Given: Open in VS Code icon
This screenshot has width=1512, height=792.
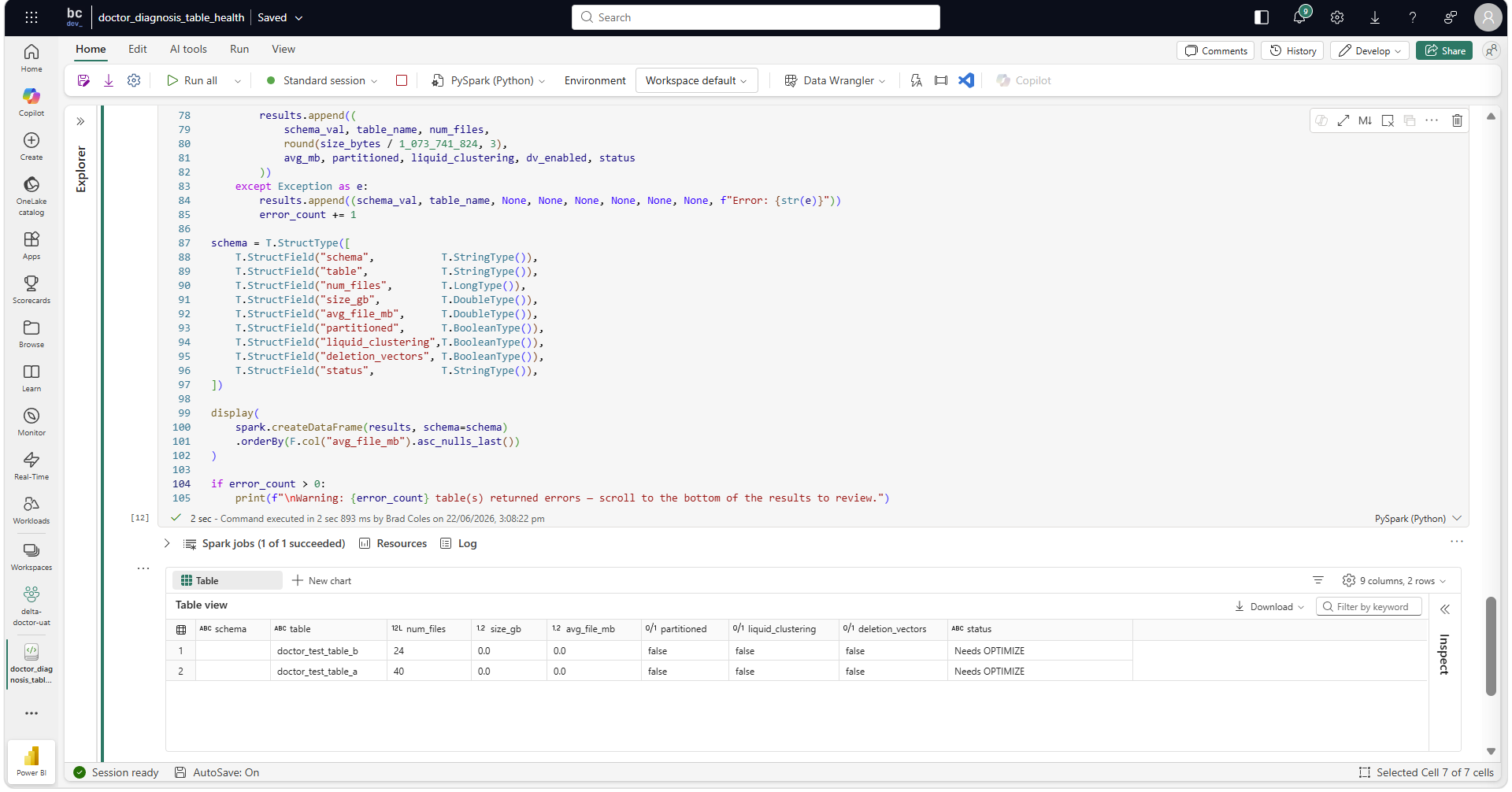Looking at the screenshot, I should click(966, 80).
